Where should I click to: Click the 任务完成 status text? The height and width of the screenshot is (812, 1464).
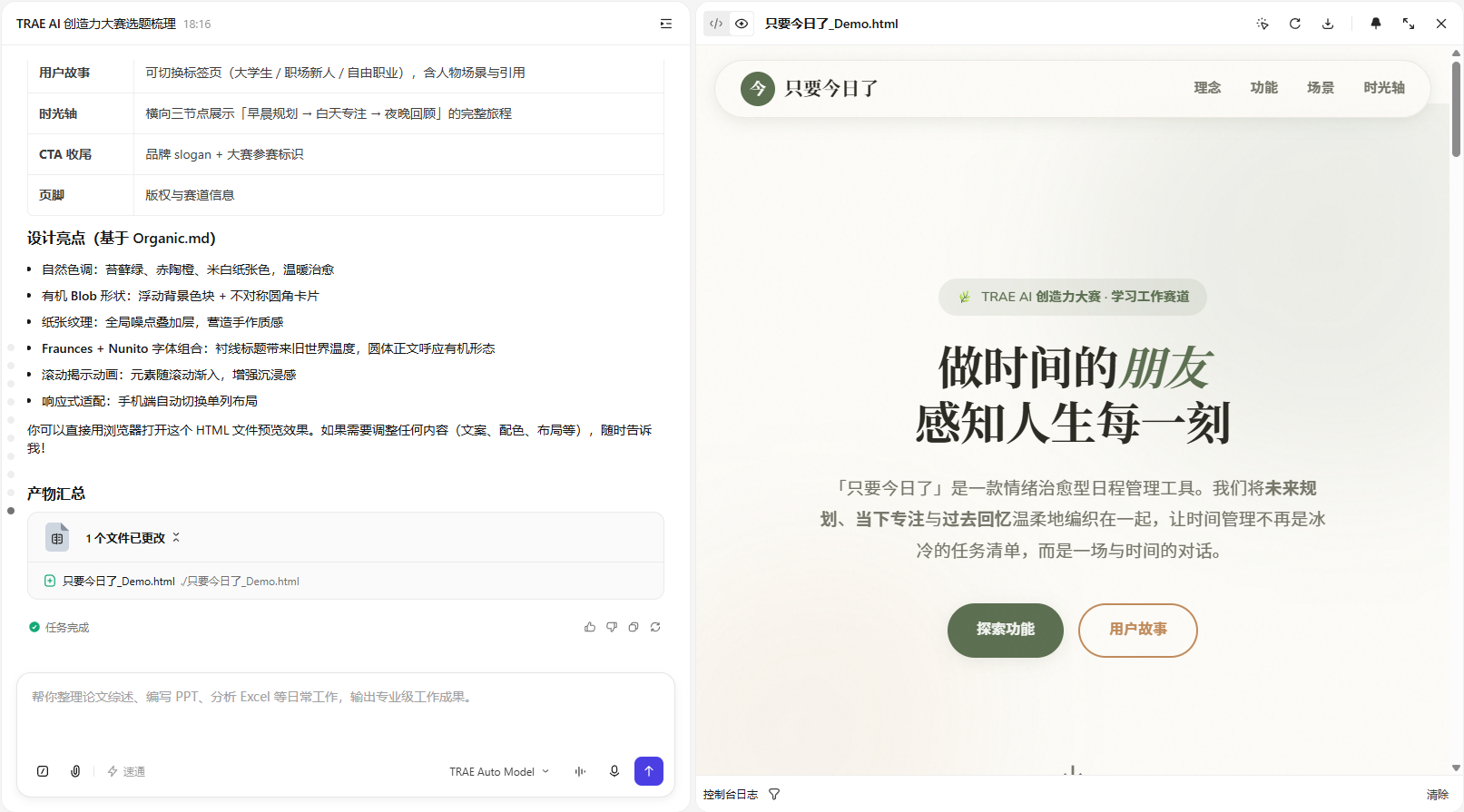coord(67,627)
